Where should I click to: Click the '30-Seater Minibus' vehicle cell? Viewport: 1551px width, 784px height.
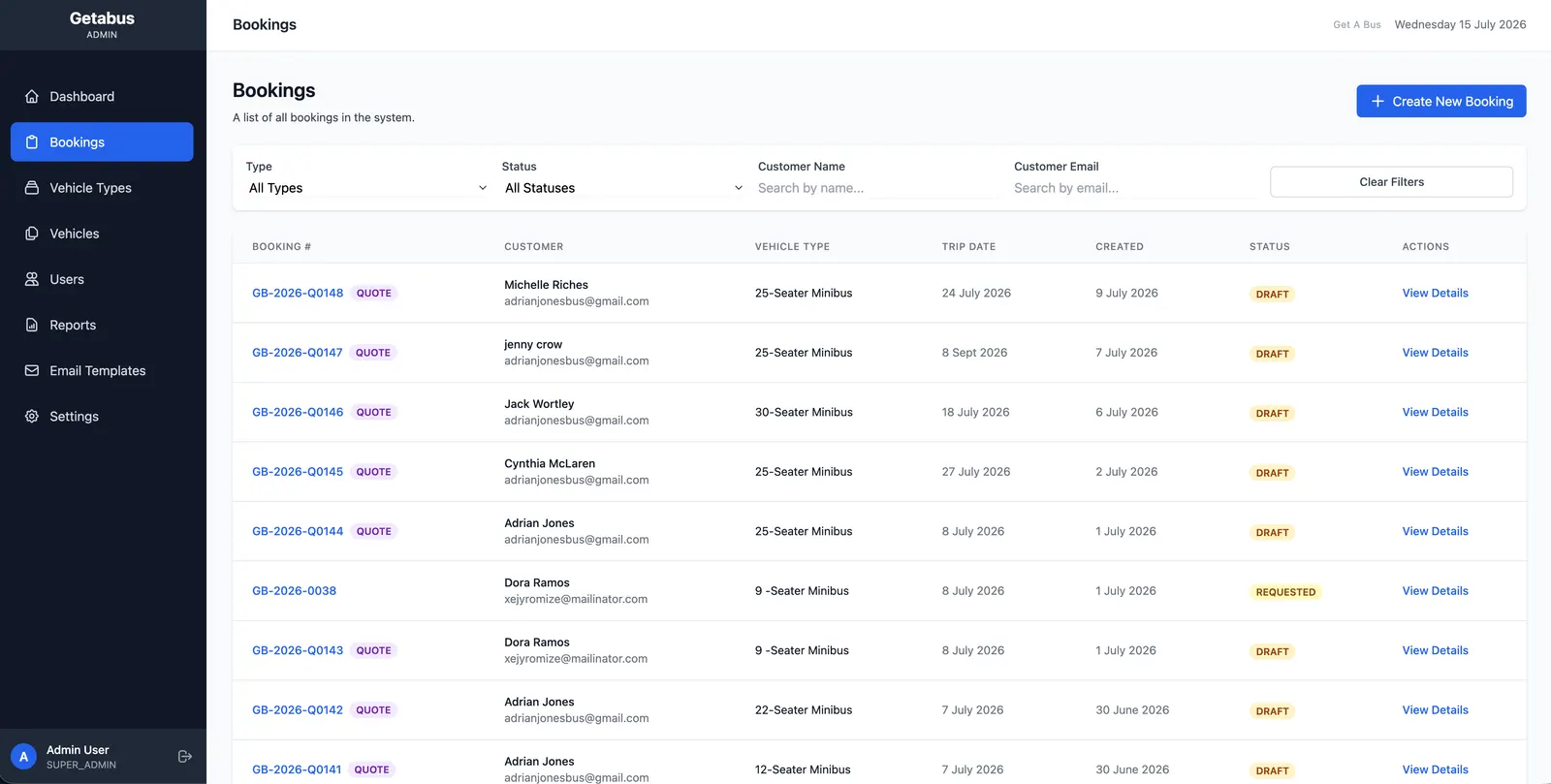[804, 412]
